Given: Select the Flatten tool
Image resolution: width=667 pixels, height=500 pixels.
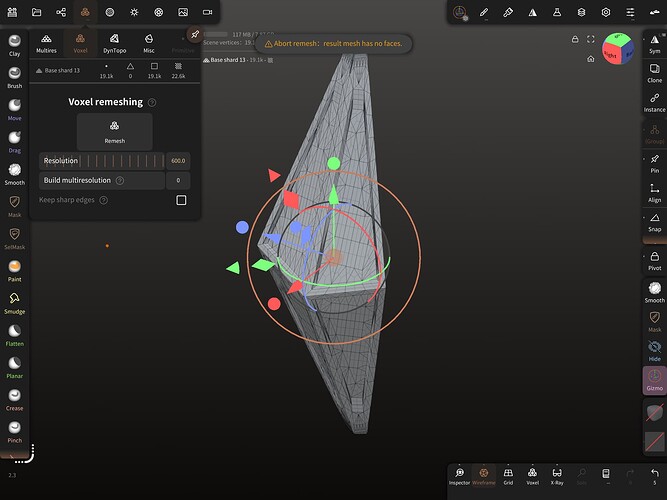Looking at the screenshot, I should pos(14,335).
